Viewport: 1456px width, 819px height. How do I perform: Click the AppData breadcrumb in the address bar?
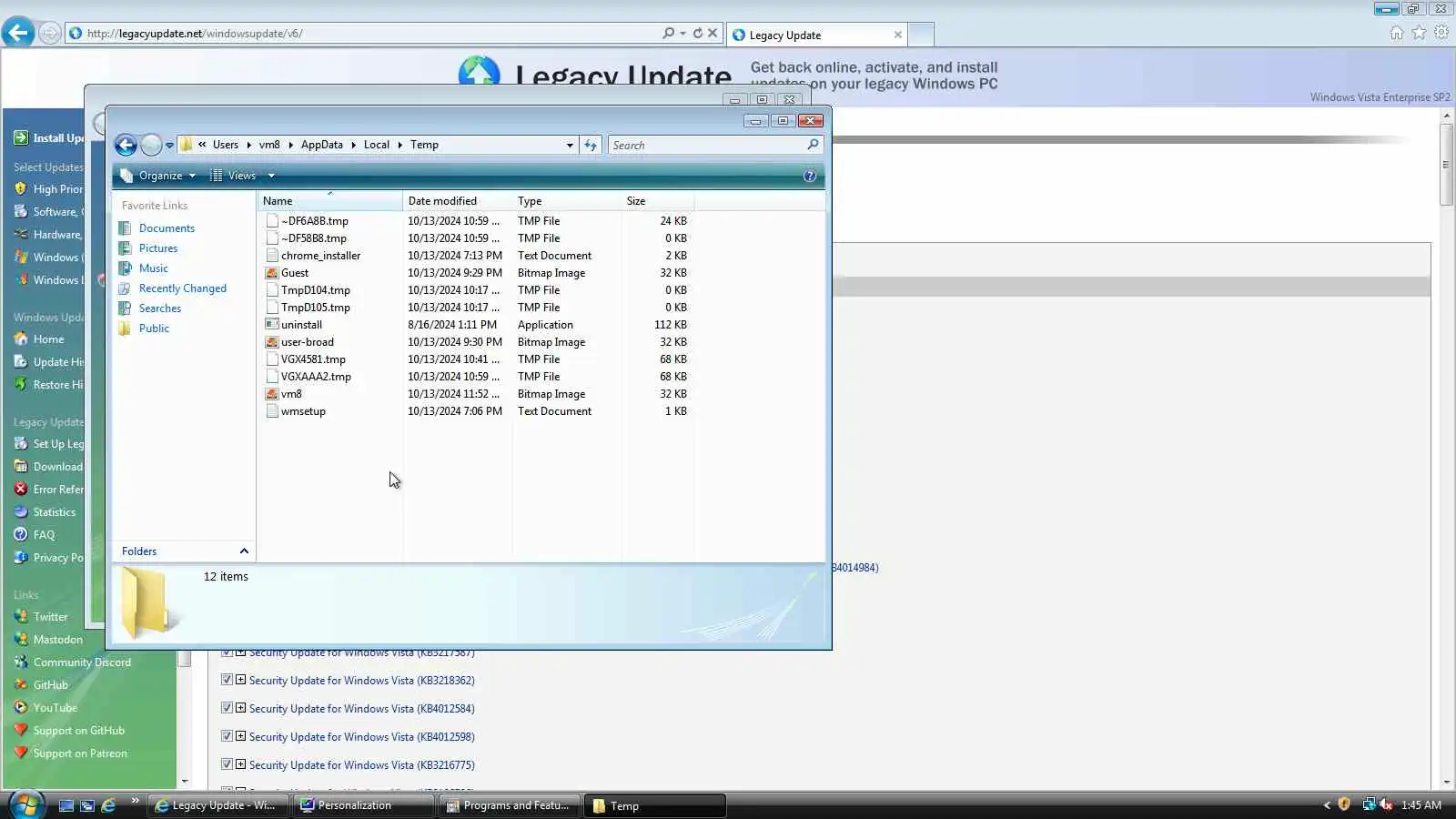click(x=322, y=145)
